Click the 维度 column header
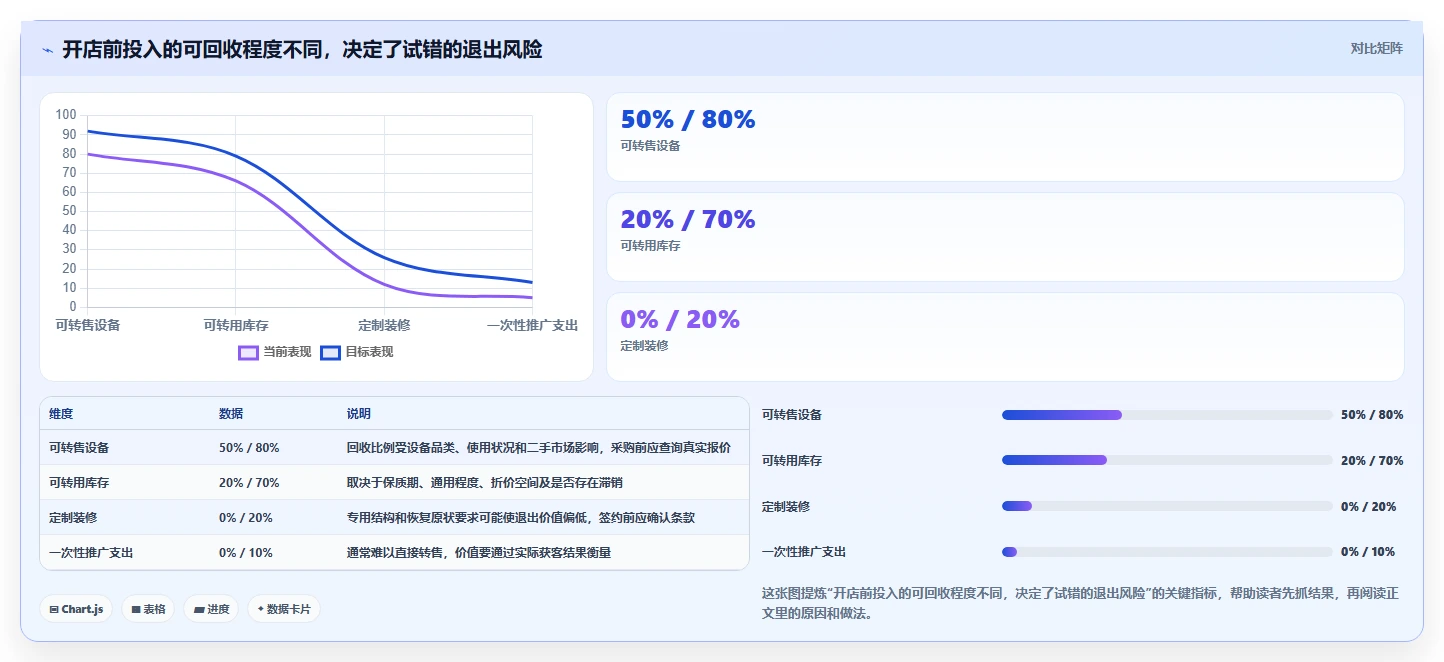The width and height of the screenshot is (1444, 662). (x=61, y=414)
